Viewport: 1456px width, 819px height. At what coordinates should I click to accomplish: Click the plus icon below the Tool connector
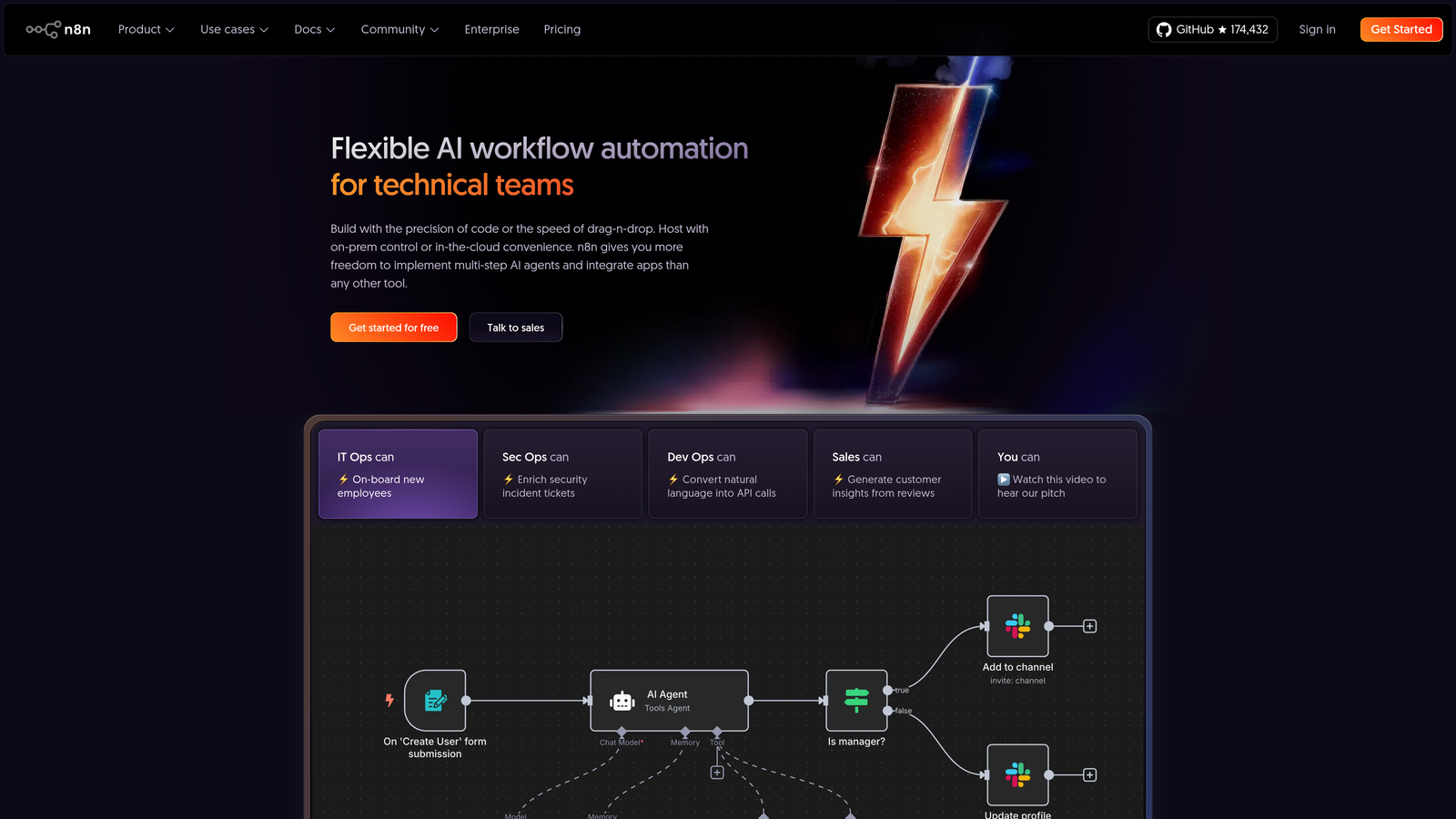pyautogui.click(x=716, y=771)
